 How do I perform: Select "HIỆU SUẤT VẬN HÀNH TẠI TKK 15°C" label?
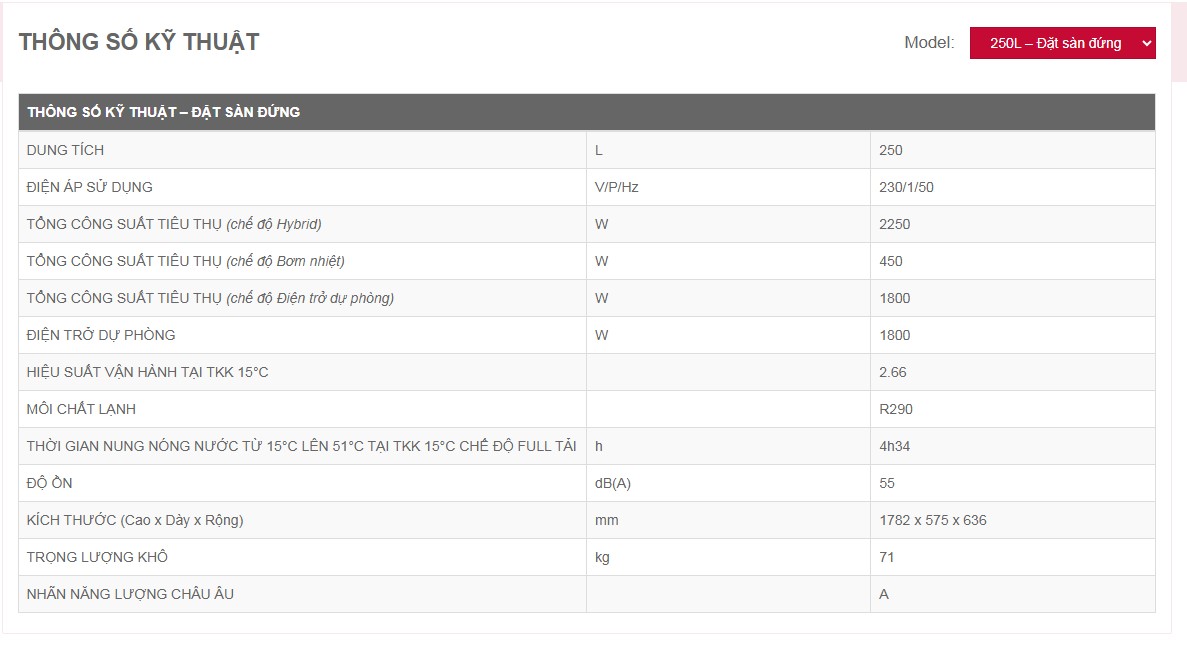[148, 372]
